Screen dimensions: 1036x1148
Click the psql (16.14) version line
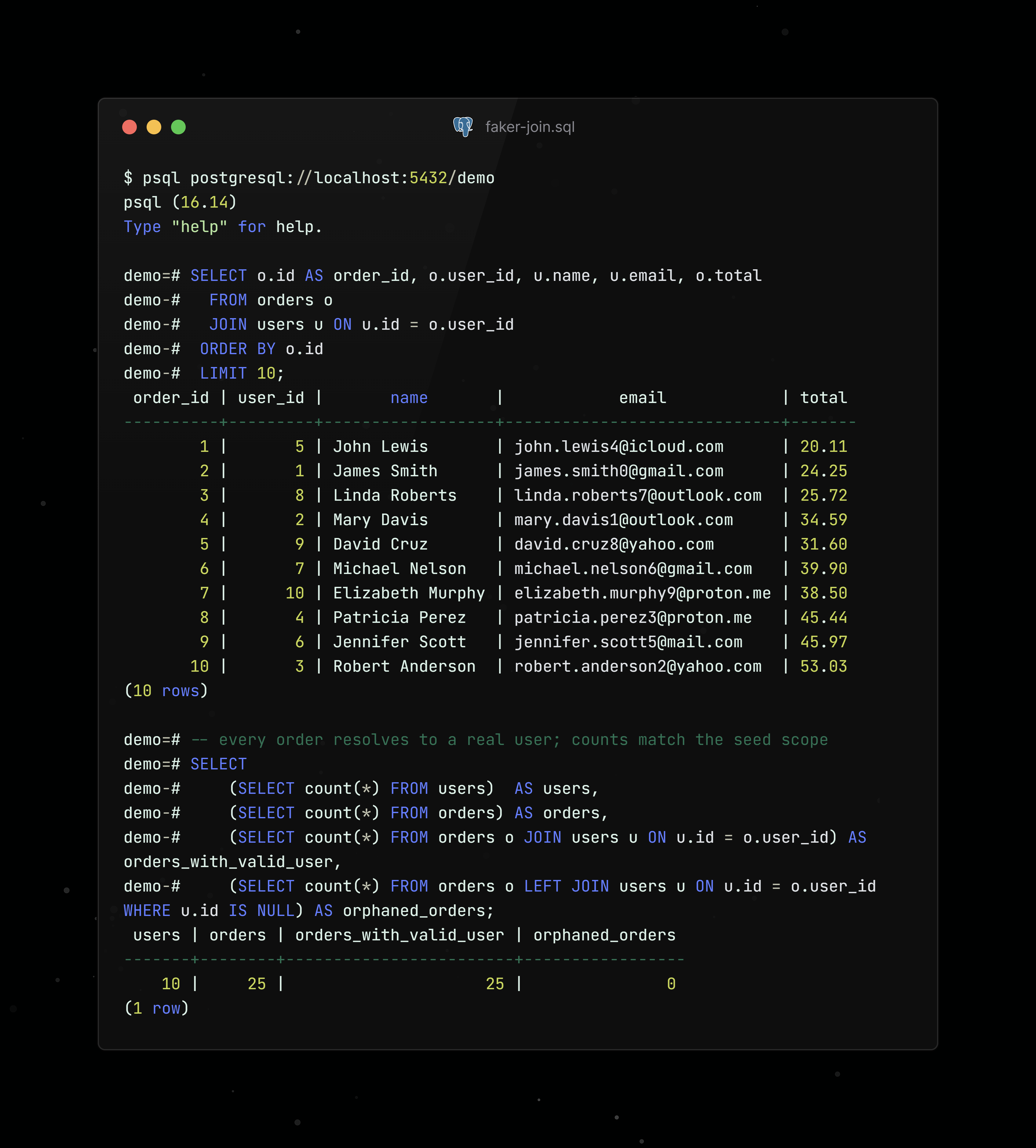pos(180,202)
